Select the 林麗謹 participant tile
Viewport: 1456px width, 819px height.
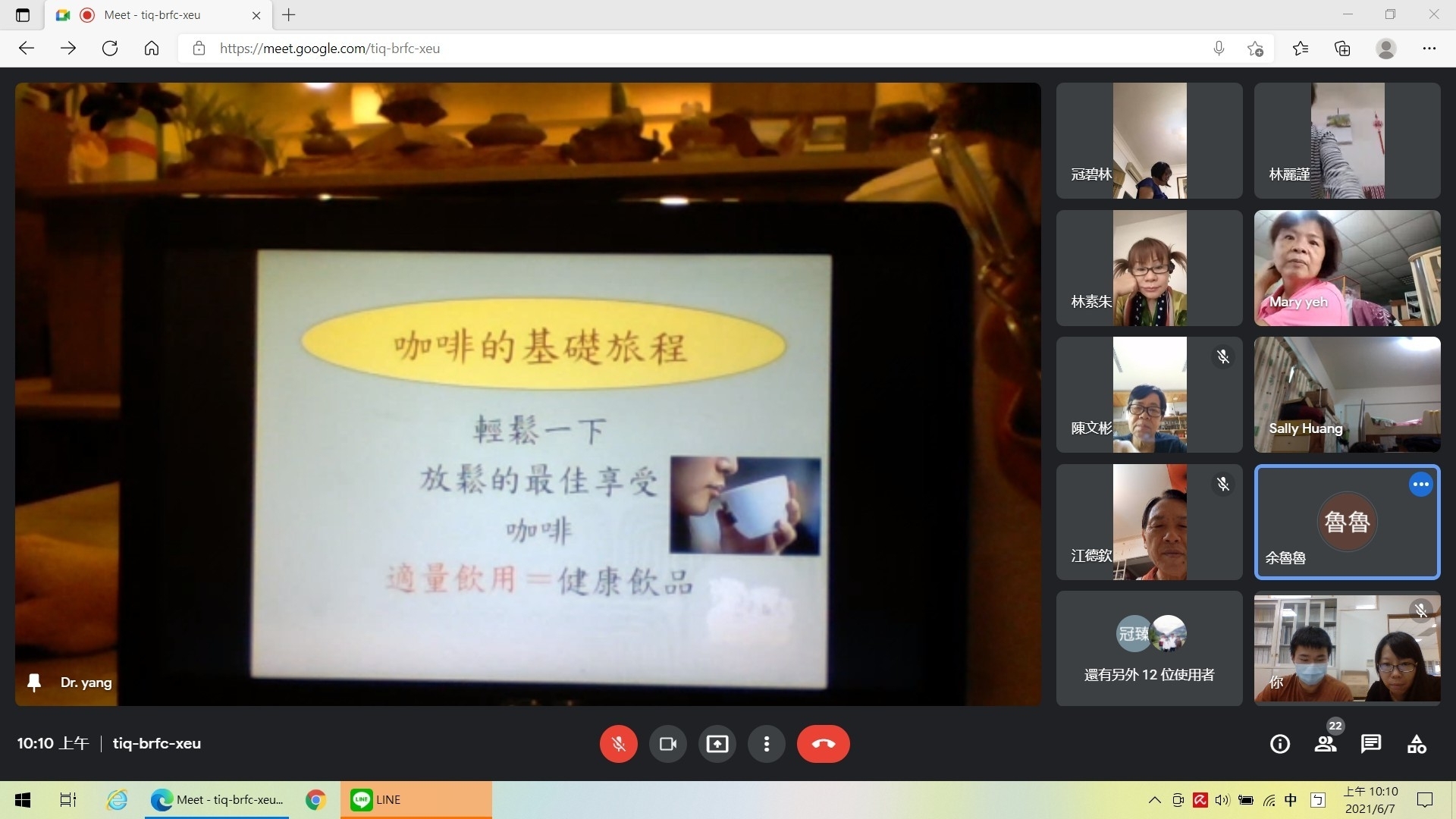pos(1348,140)
